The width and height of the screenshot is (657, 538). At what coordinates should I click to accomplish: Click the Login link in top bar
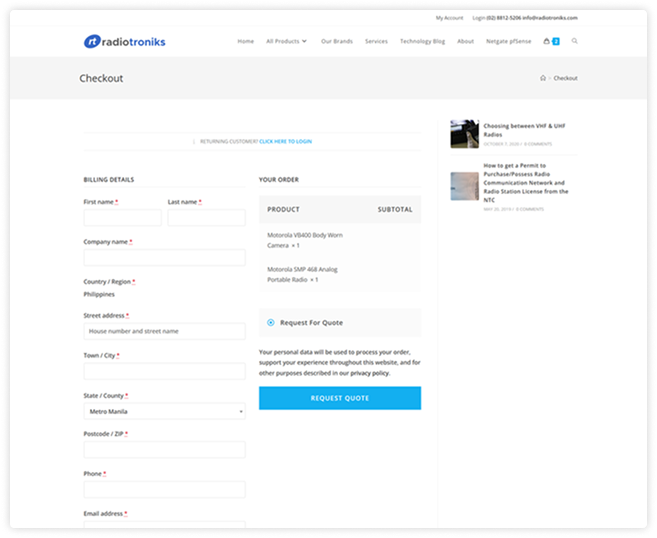(x=479, y=18)
